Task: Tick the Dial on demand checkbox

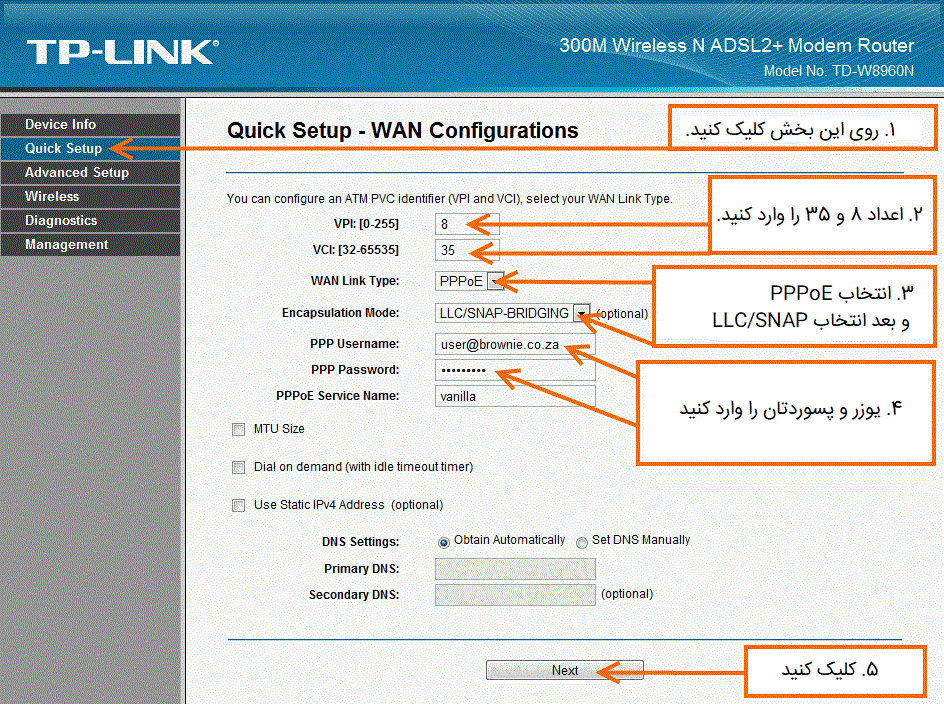Action: click(238, 467)
